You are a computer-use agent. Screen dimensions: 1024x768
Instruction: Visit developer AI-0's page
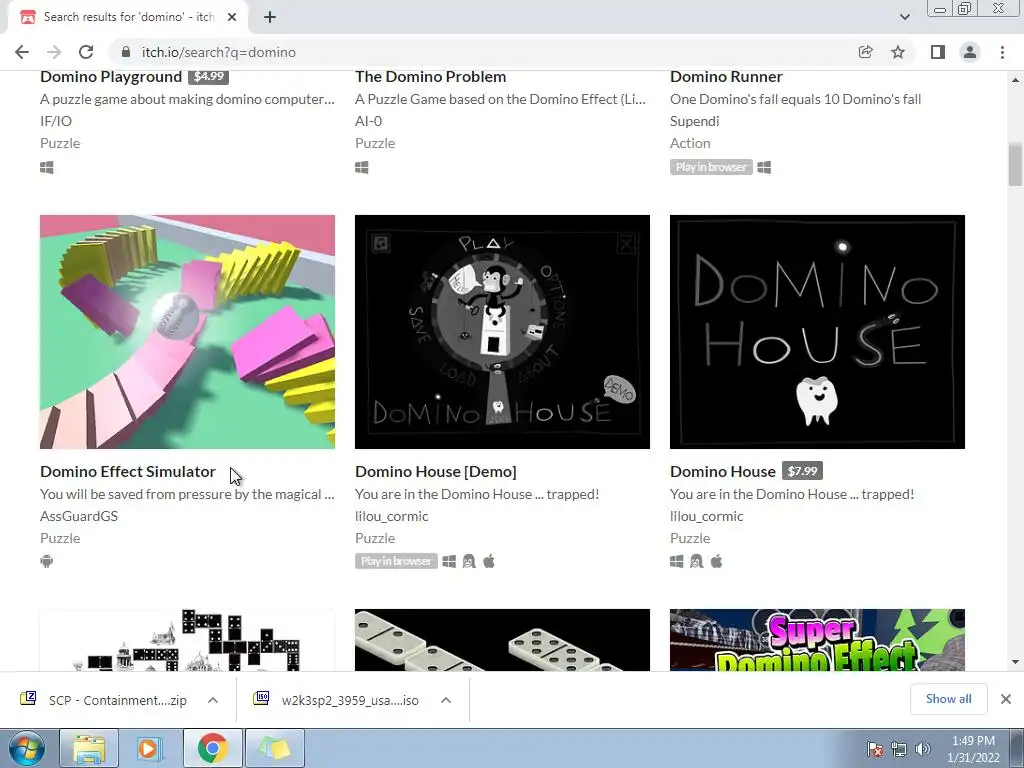368,121
